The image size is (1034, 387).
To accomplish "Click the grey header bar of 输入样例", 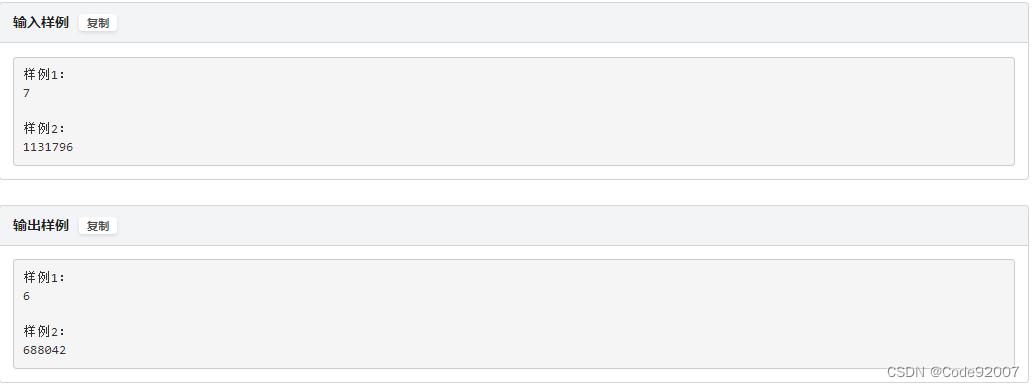I will (x=514, y=22).
